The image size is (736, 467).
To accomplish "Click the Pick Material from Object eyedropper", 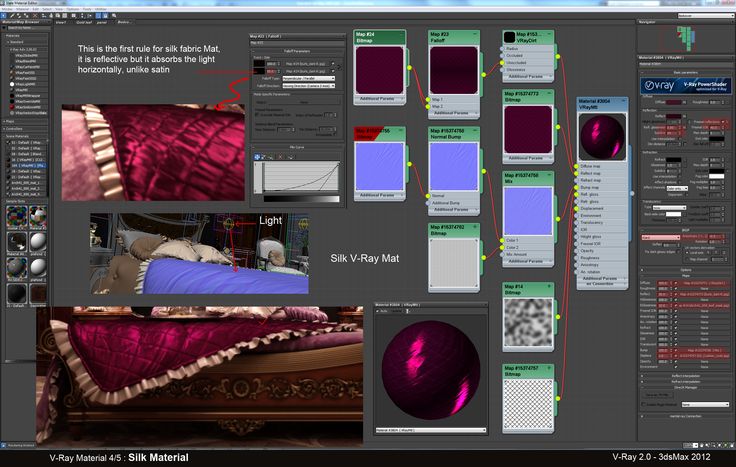I will 12,15.
